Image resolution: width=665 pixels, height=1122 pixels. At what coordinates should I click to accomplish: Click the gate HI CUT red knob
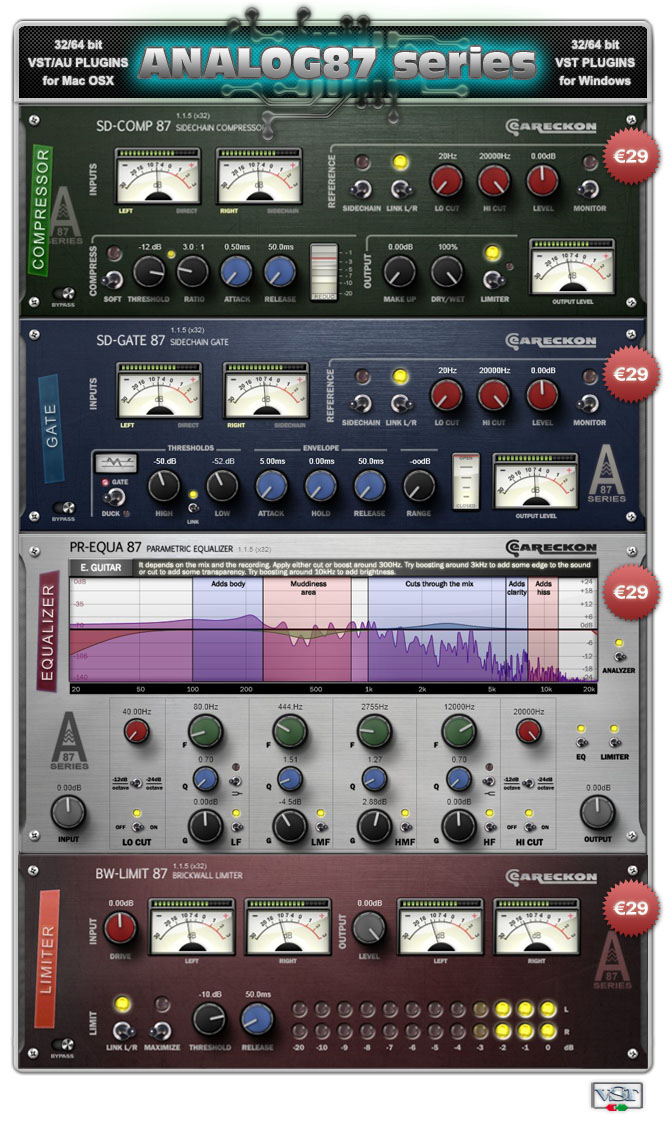tap(495, 395)
